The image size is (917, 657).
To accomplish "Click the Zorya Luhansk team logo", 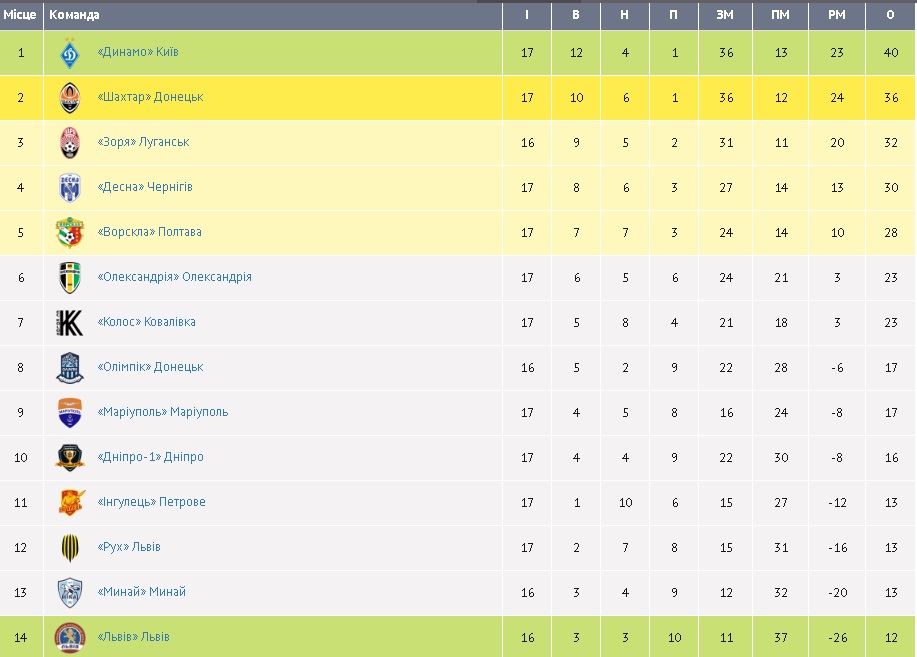I will pyautogui.click(x=70, y=142).
